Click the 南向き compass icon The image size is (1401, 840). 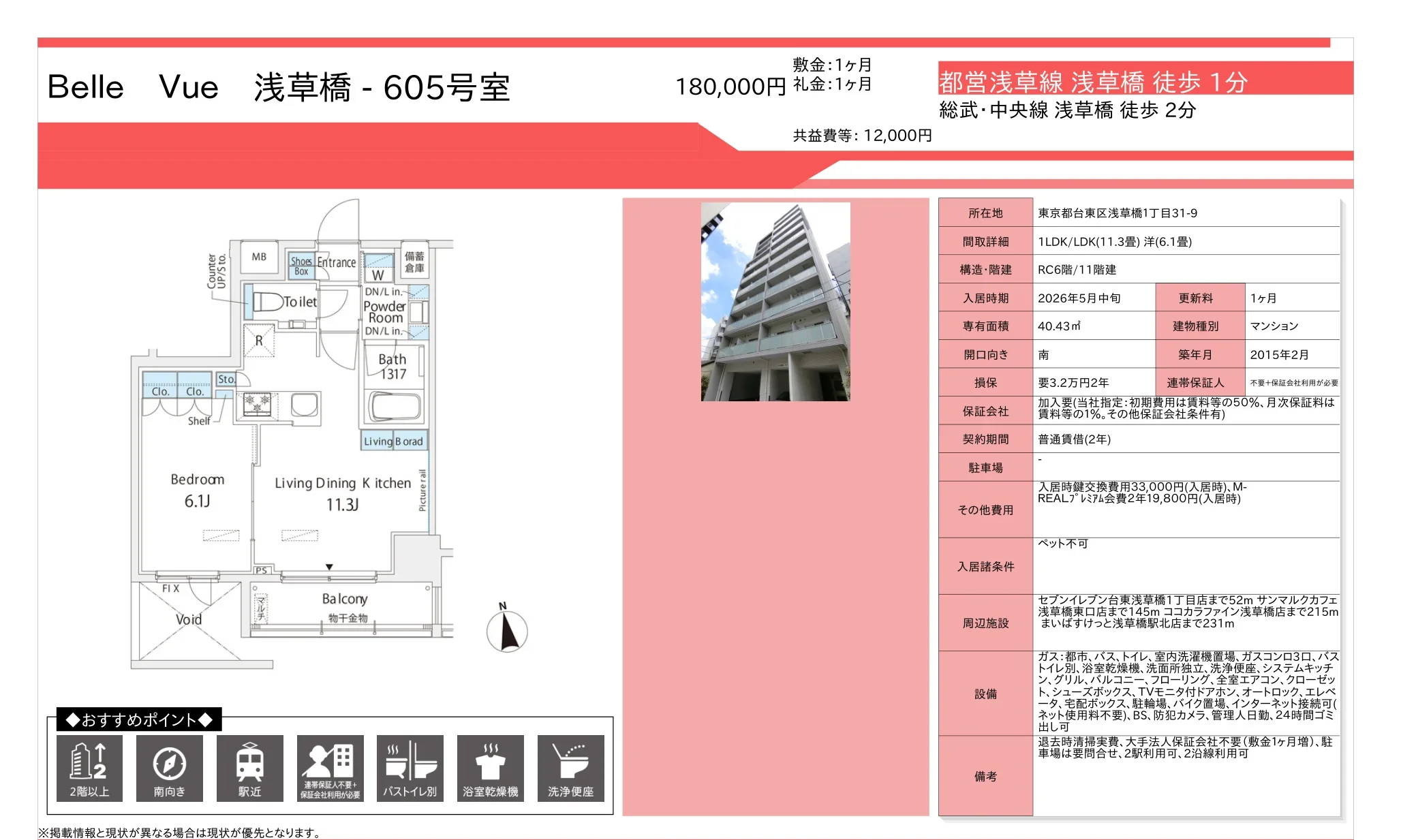point(169,767)
